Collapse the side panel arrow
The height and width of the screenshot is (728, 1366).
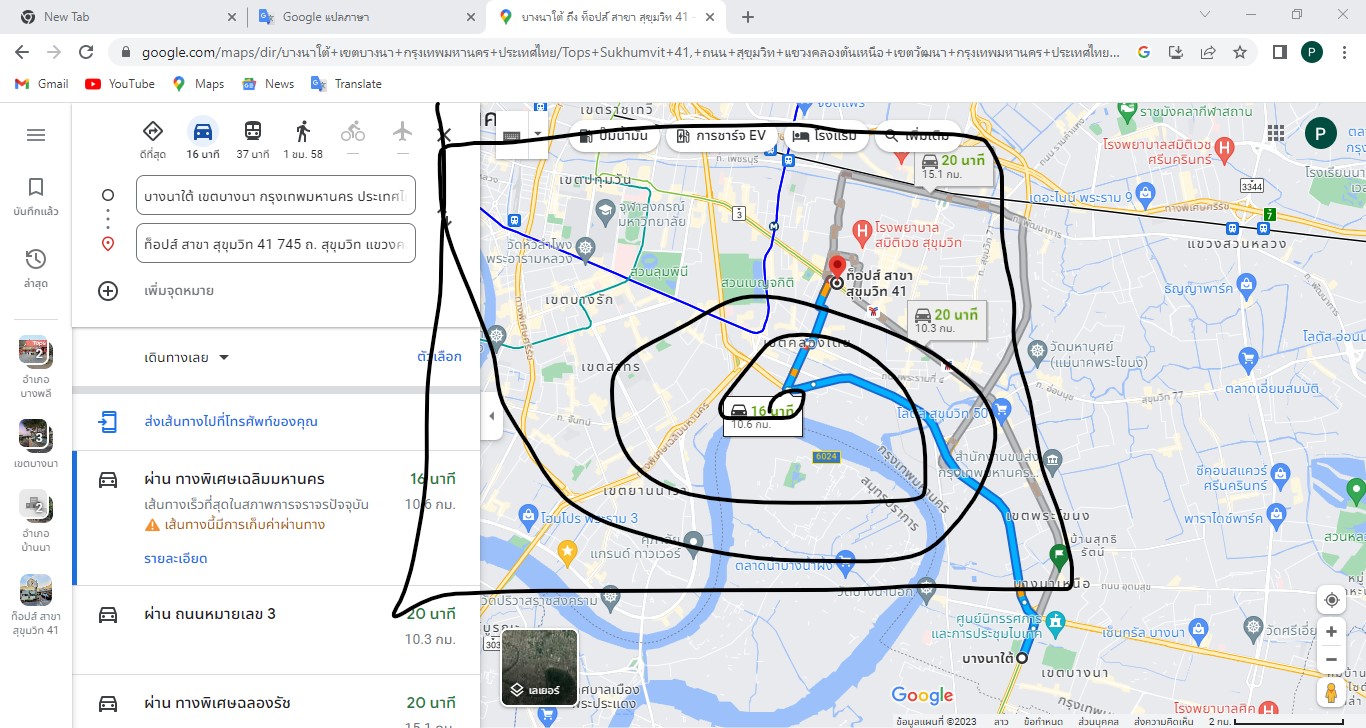[x=491, y=416]
